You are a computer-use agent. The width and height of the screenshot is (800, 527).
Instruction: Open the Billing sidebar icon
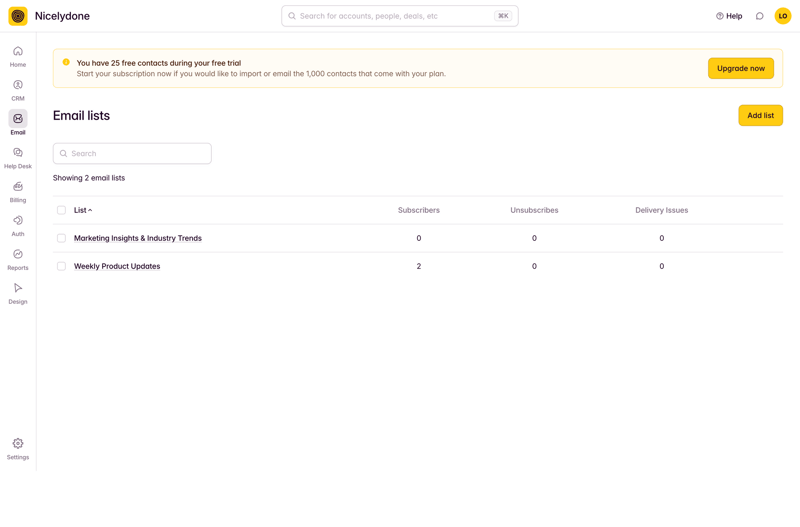[18, 186]
